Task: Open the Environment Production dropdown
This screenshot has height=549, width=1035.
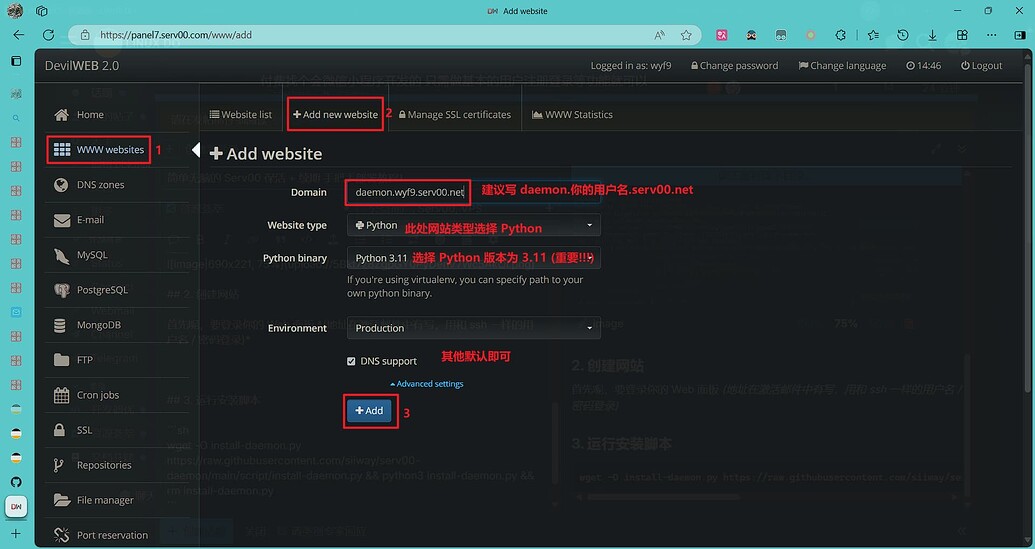Action: [x=474, y=328]
